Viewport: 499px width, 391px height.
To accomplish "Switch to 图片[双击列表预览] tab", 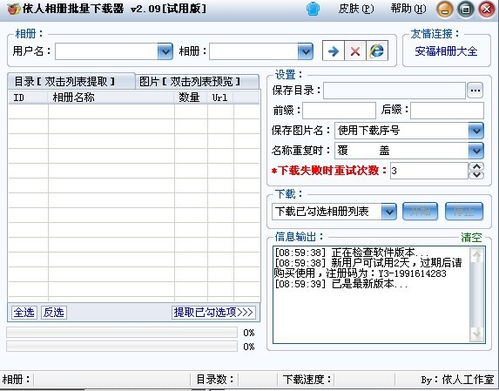I will [x=197, y=81].
